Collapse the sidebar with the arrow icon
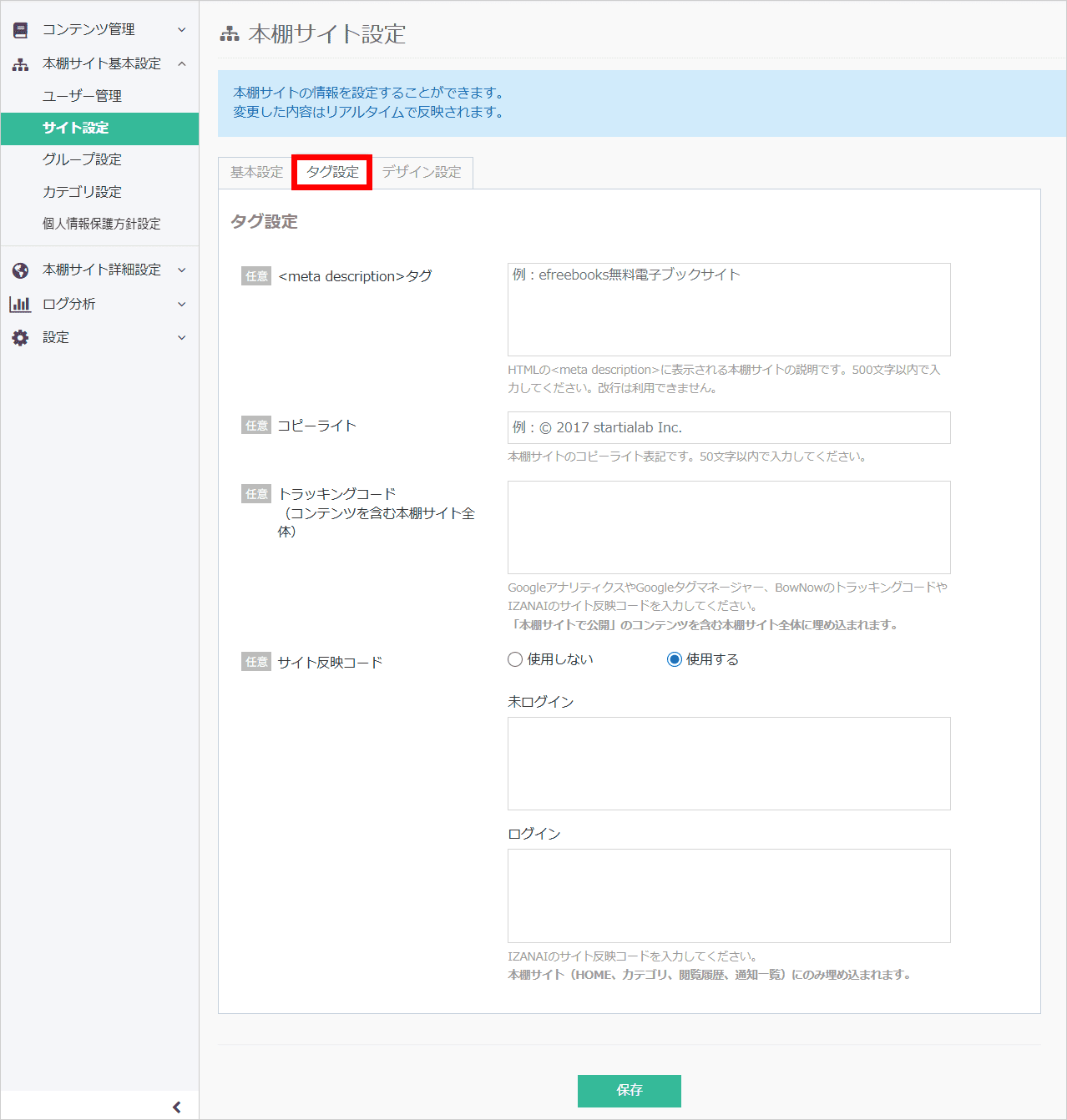This screenshot has width=1067, height=1120. point(176,1106)
